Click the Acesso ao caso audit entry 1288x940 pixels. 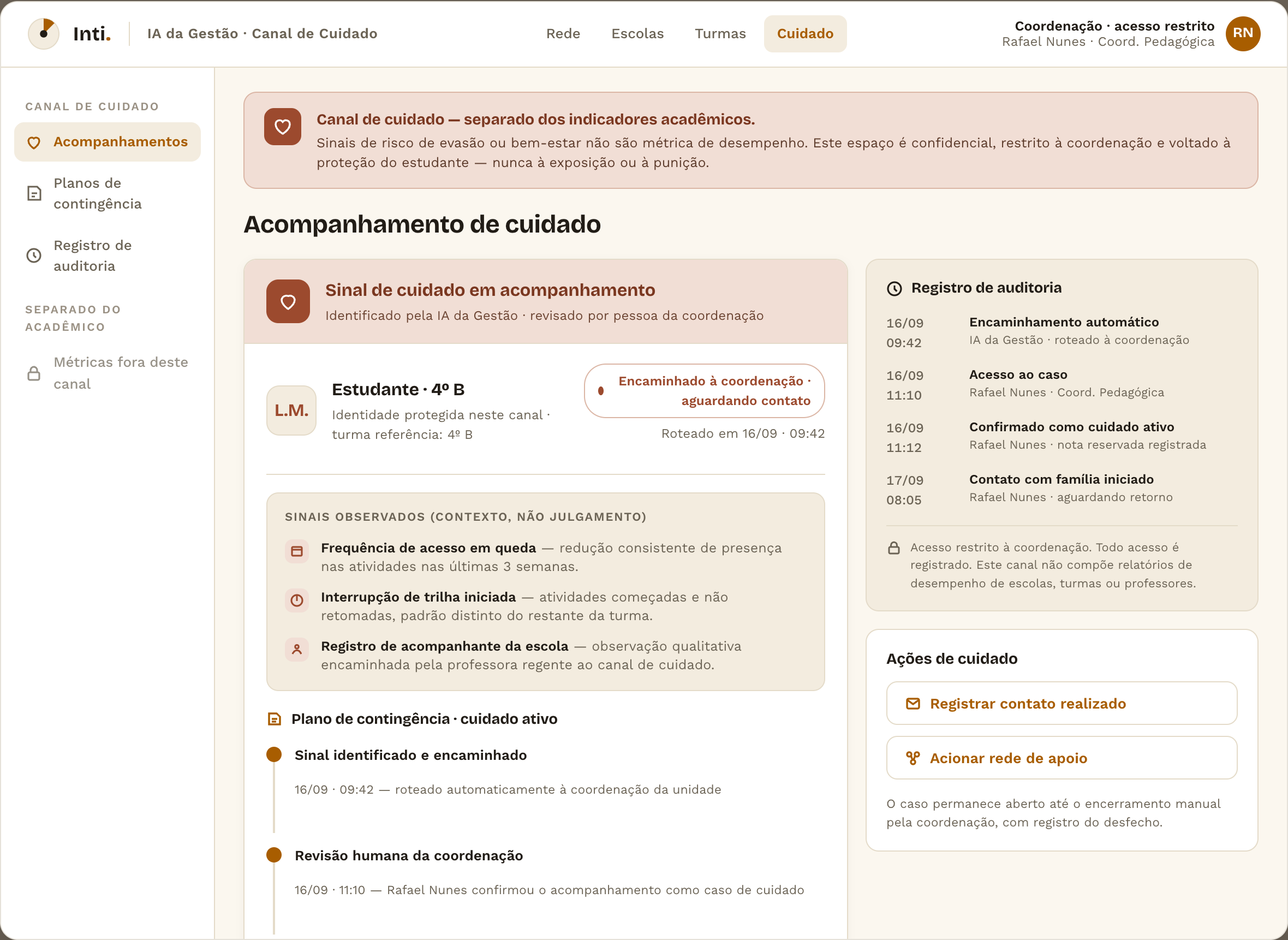1062,384
